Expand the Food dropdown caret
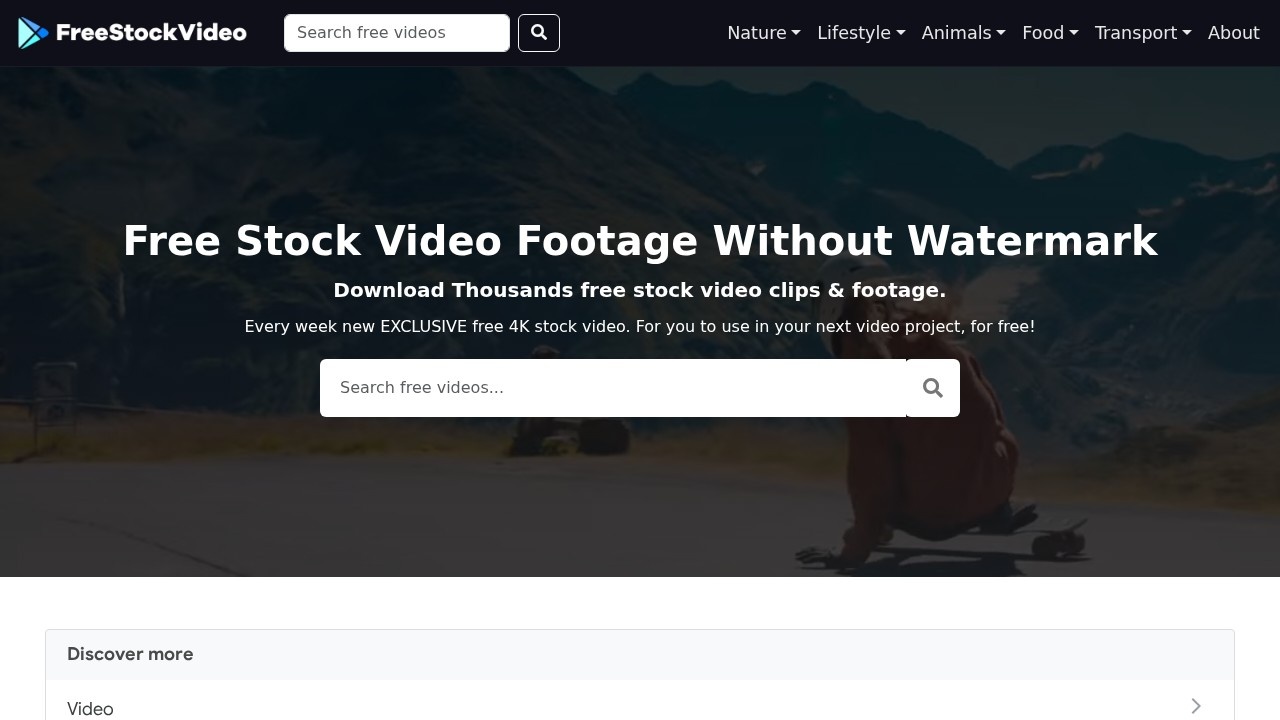 coord(1049,32)
